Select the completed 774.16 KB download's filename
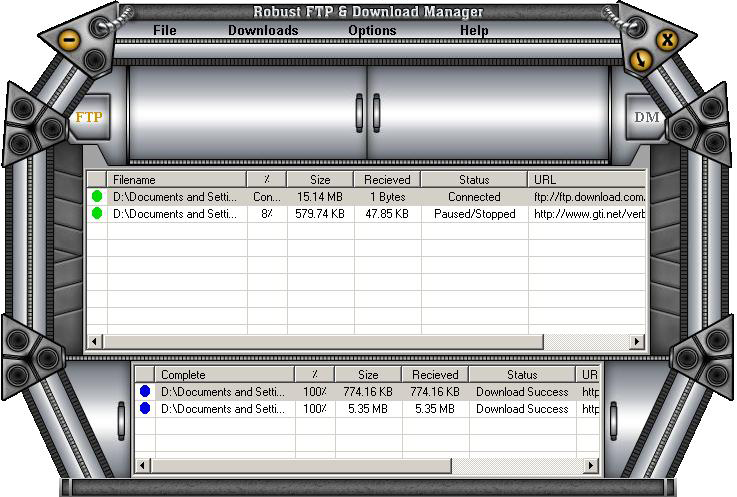This screenshot has height=497, width=737. (223, 392)
